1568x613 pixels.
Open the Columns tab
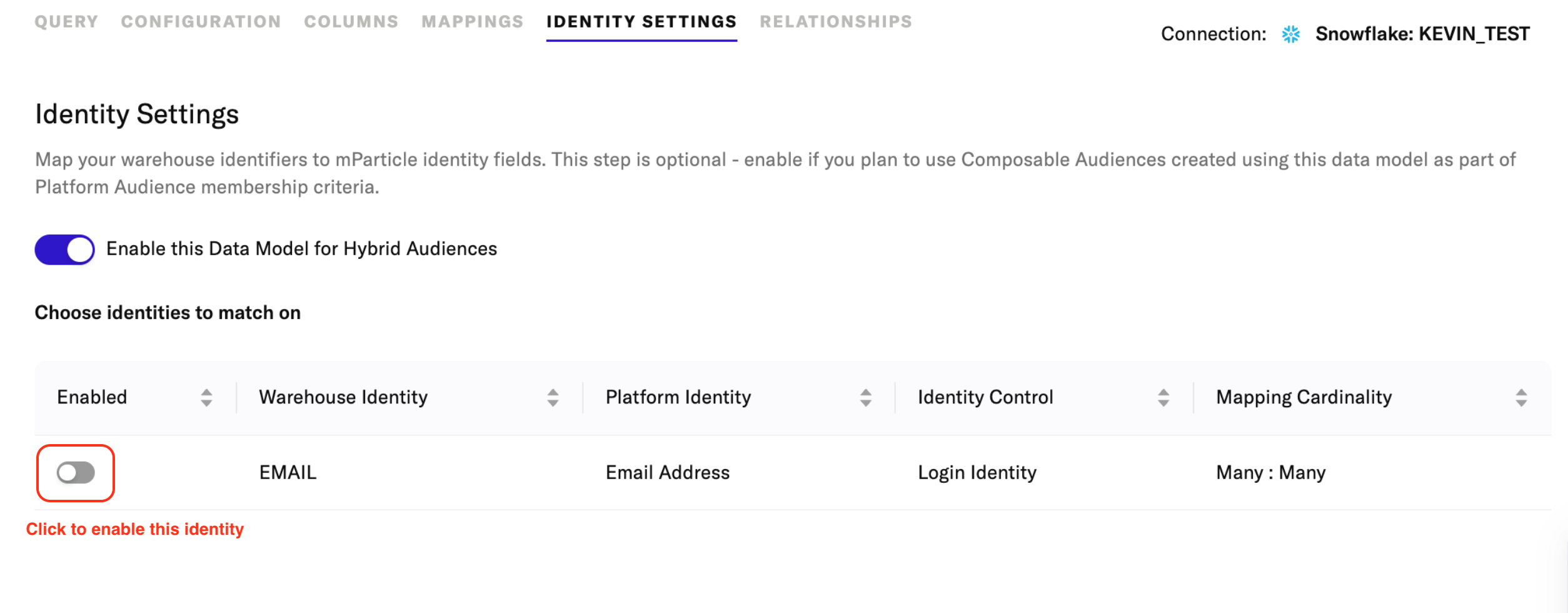pos(351,21)
